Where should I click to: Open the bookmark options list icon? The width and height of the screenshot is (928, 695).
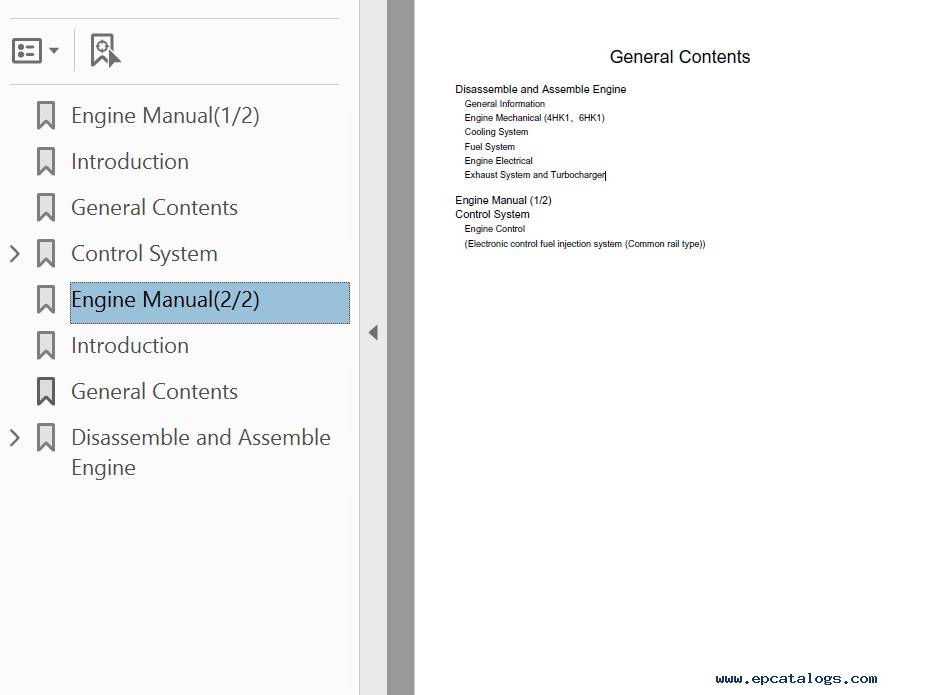click(27, 51)
